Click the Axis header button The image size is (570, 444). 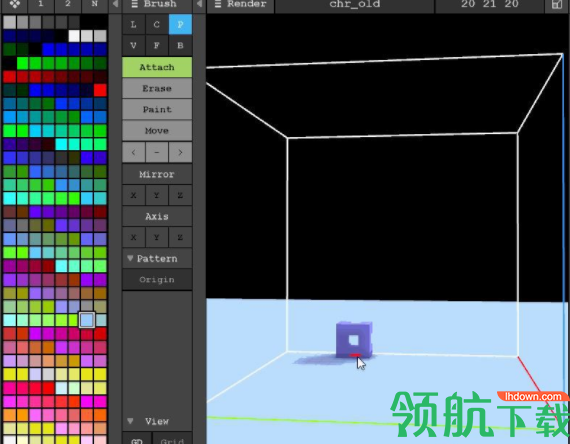point(157,216)
